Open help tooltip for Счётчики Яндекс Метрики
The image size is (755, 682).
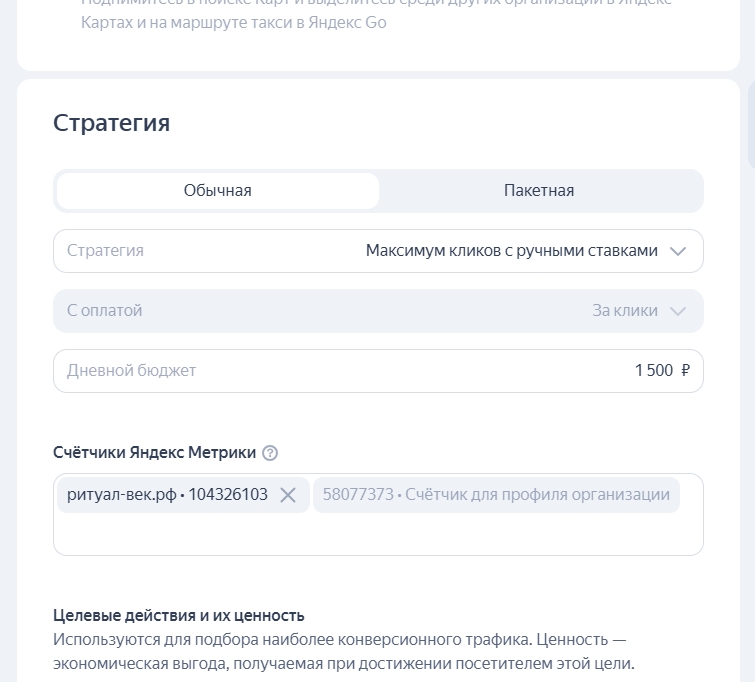click(270, 453)
